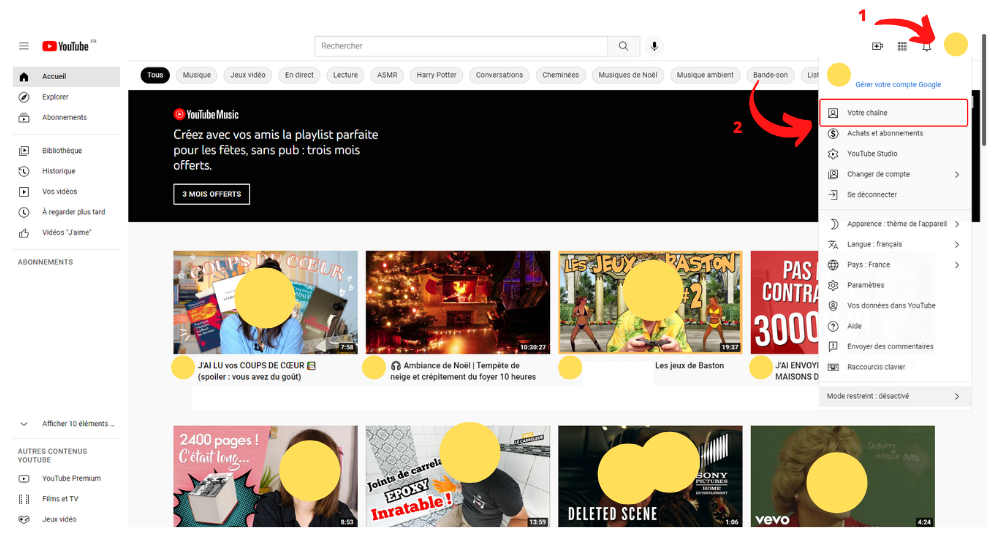Focus the Rechercher search field

[461, 46]
